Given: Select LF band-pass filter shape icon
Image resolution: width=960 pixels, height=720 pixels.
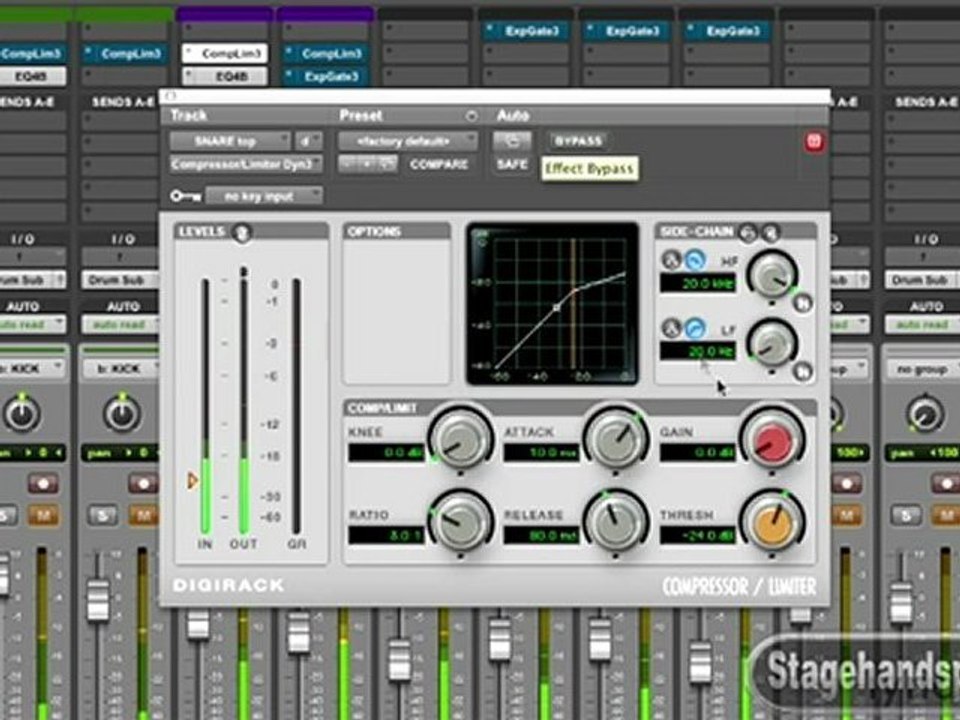Looking at the screenshot, I should (x=672, y=329).
